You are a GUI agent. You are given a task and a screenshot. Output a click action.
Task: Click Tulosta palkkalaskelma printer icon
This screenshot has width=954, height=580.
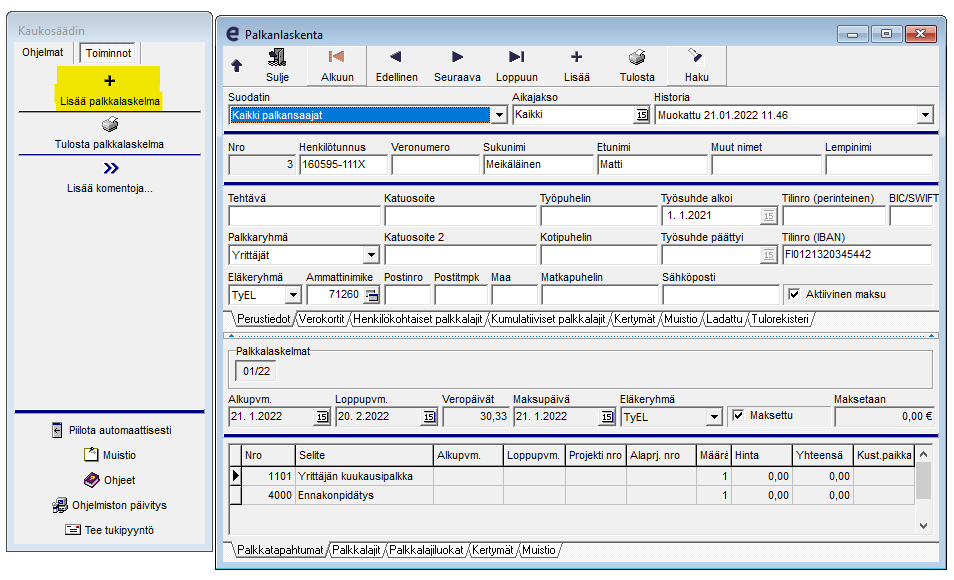(x=110, y=125)
